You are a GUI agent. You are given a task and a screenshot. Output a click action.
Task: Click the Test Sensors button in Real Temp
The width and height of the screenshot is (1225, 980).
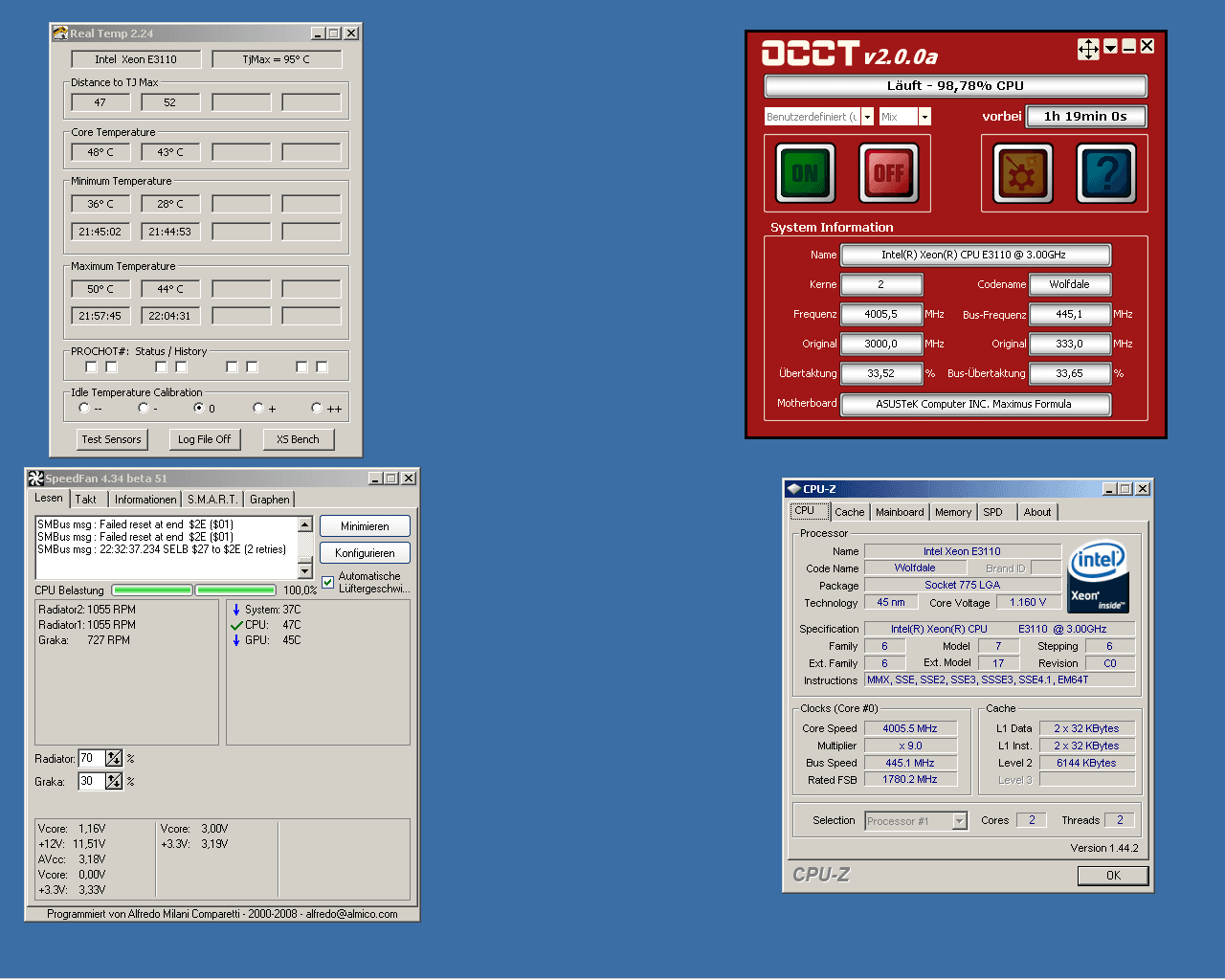coord(111,439)
